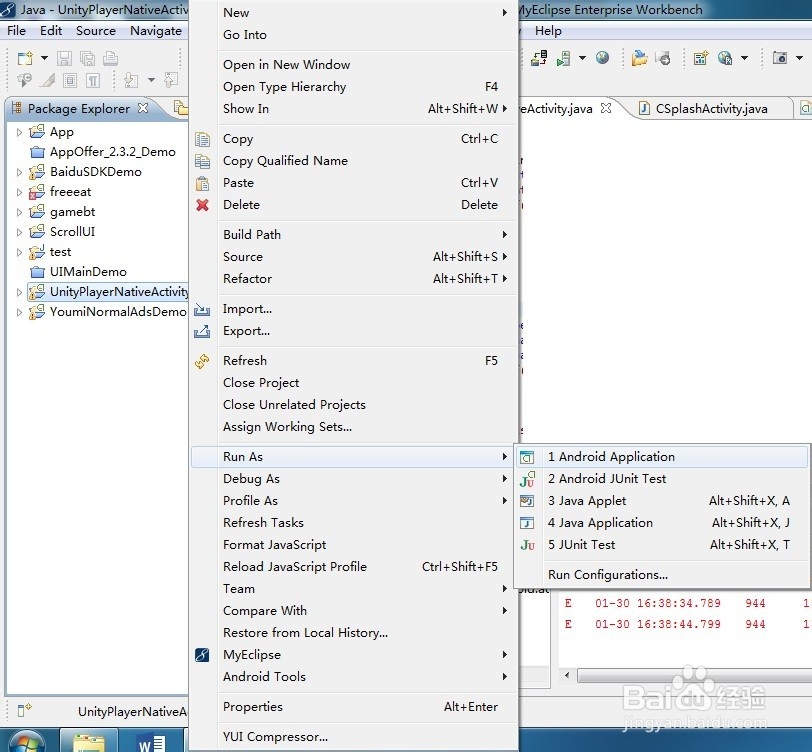
Task: Open the Debug As submenu
Action: tap(355, 479)
